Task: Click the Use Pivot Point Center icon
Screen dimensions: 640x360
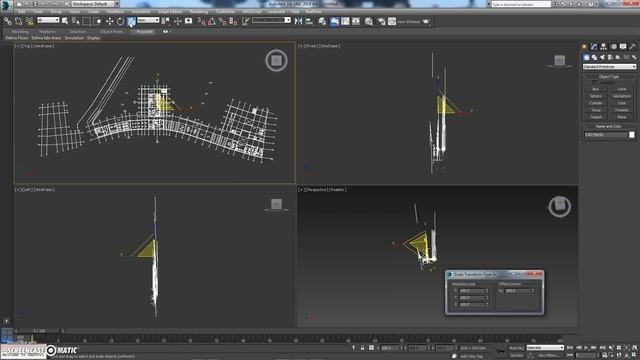Action: (166, 21)
